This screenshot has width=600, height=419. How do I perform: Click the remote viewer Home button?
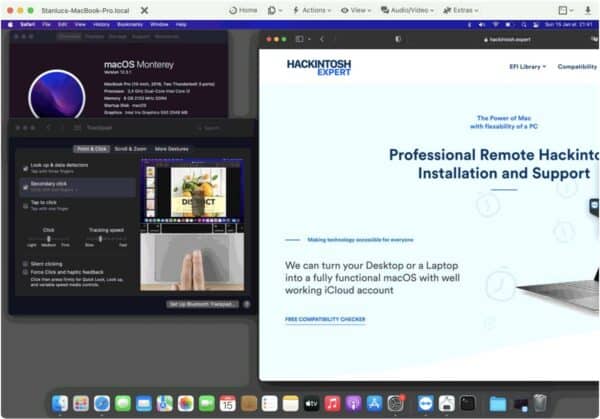coord(243,10)
